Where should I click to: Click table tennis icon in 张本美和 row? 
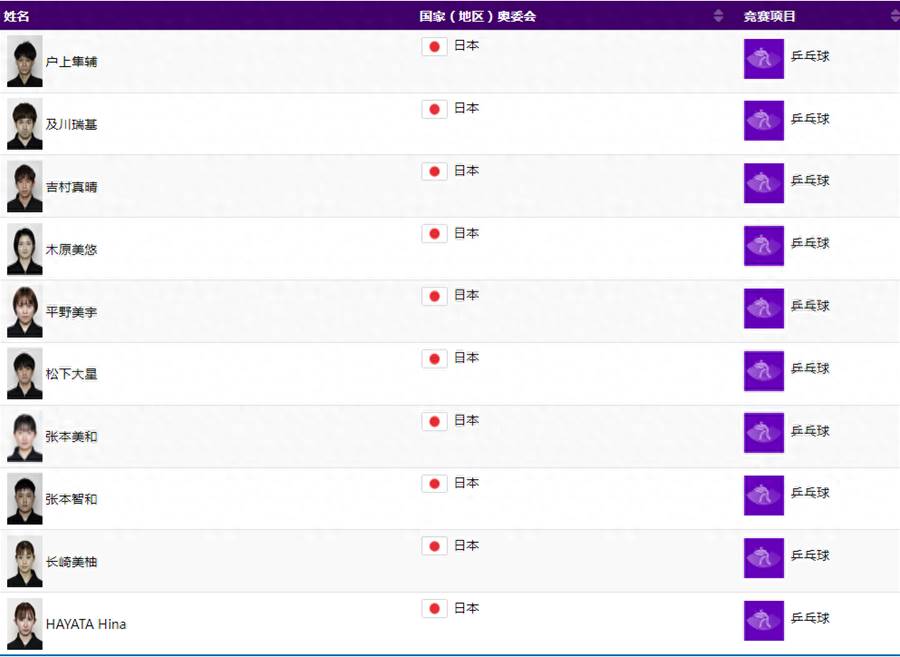click(x=764, y=433)
